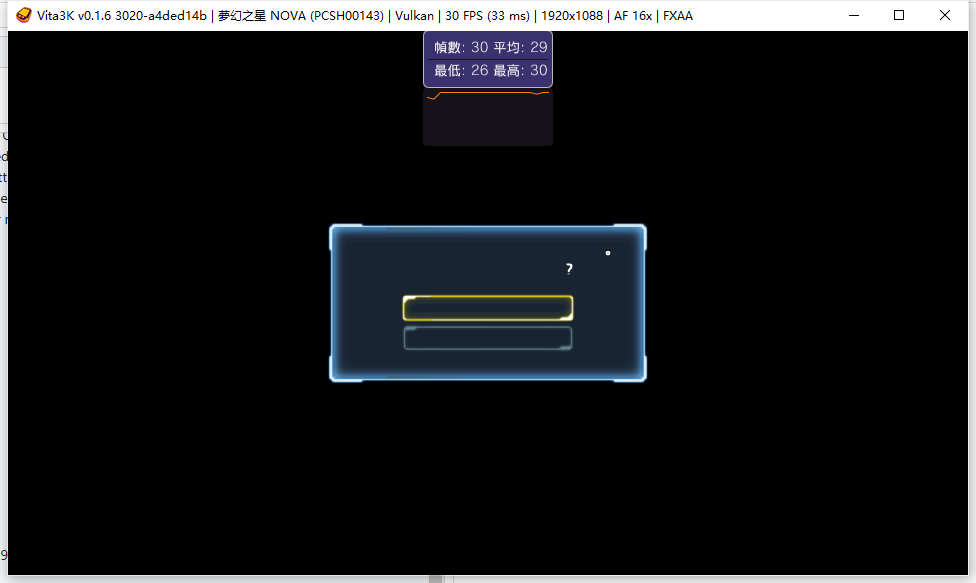Select the gray second option in the dialog
The width and height of the screenshot is (976, 583).
coord(487,338)
